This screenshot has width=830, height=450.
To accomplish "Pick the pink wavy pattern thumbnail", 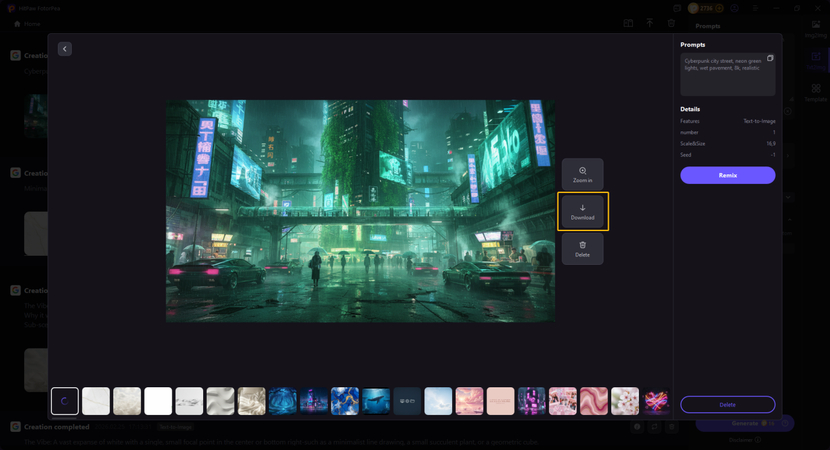I will (594, 401).
